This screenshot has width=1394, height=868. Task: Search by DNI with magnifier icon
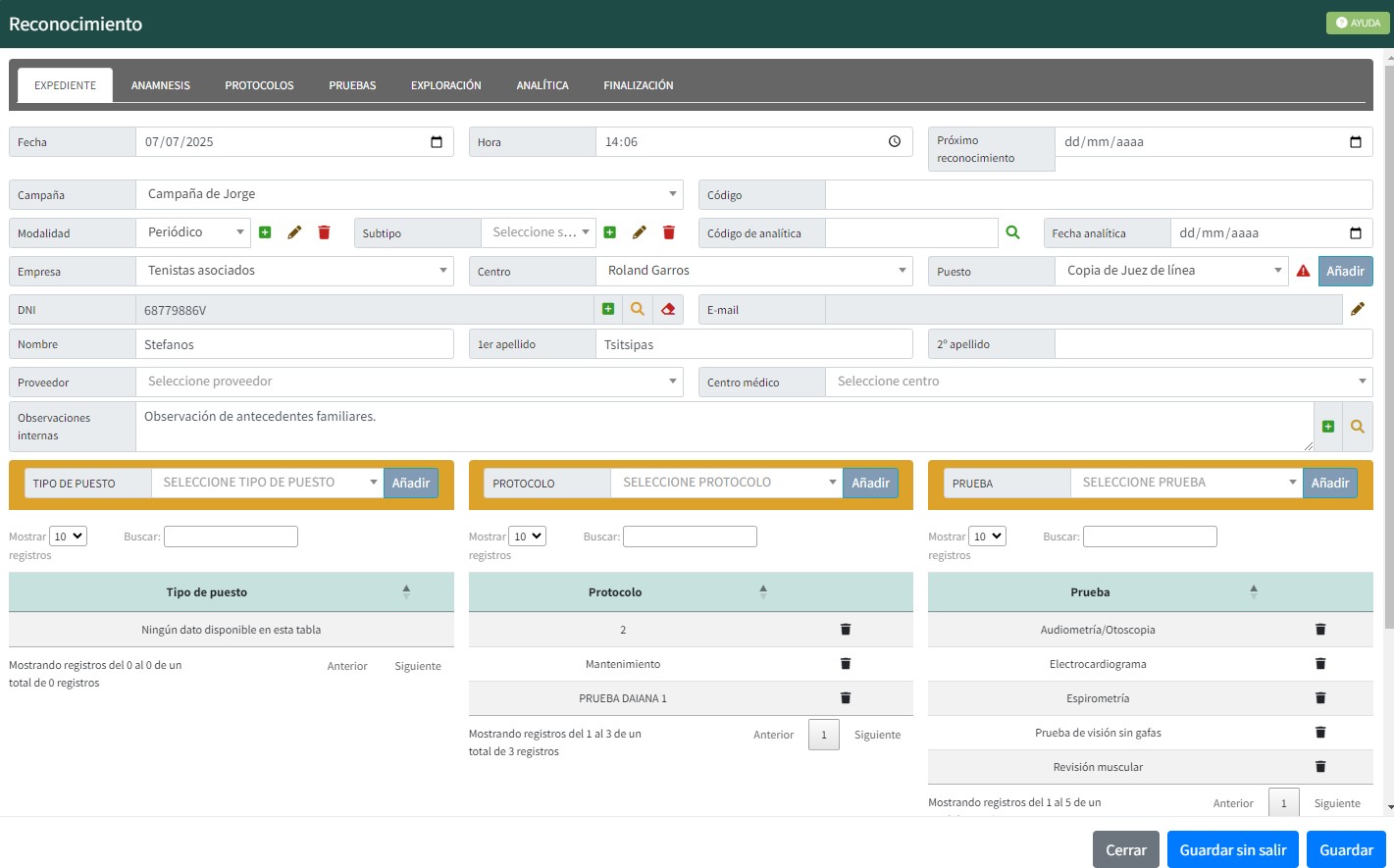(x=638, y=309)
